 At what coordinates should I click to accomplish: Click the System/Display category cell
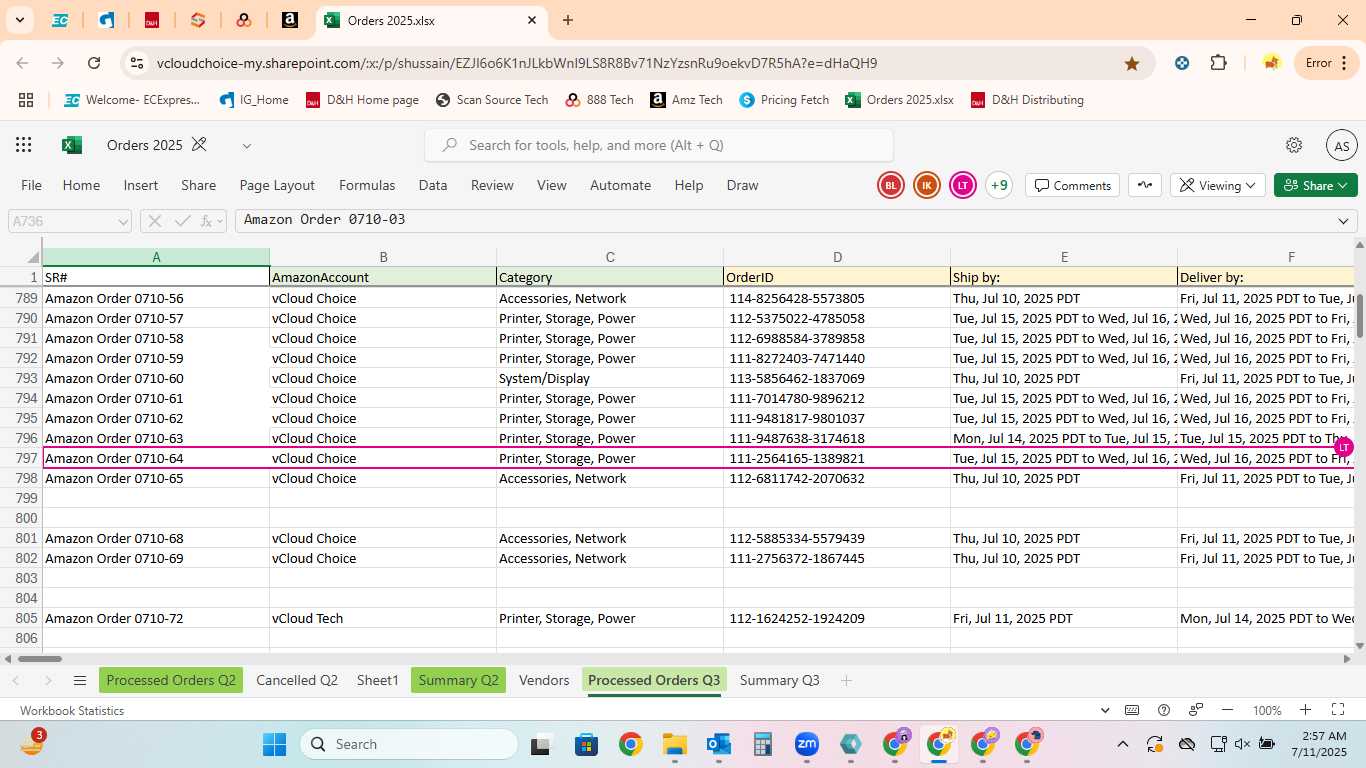(x=610, y=378)
